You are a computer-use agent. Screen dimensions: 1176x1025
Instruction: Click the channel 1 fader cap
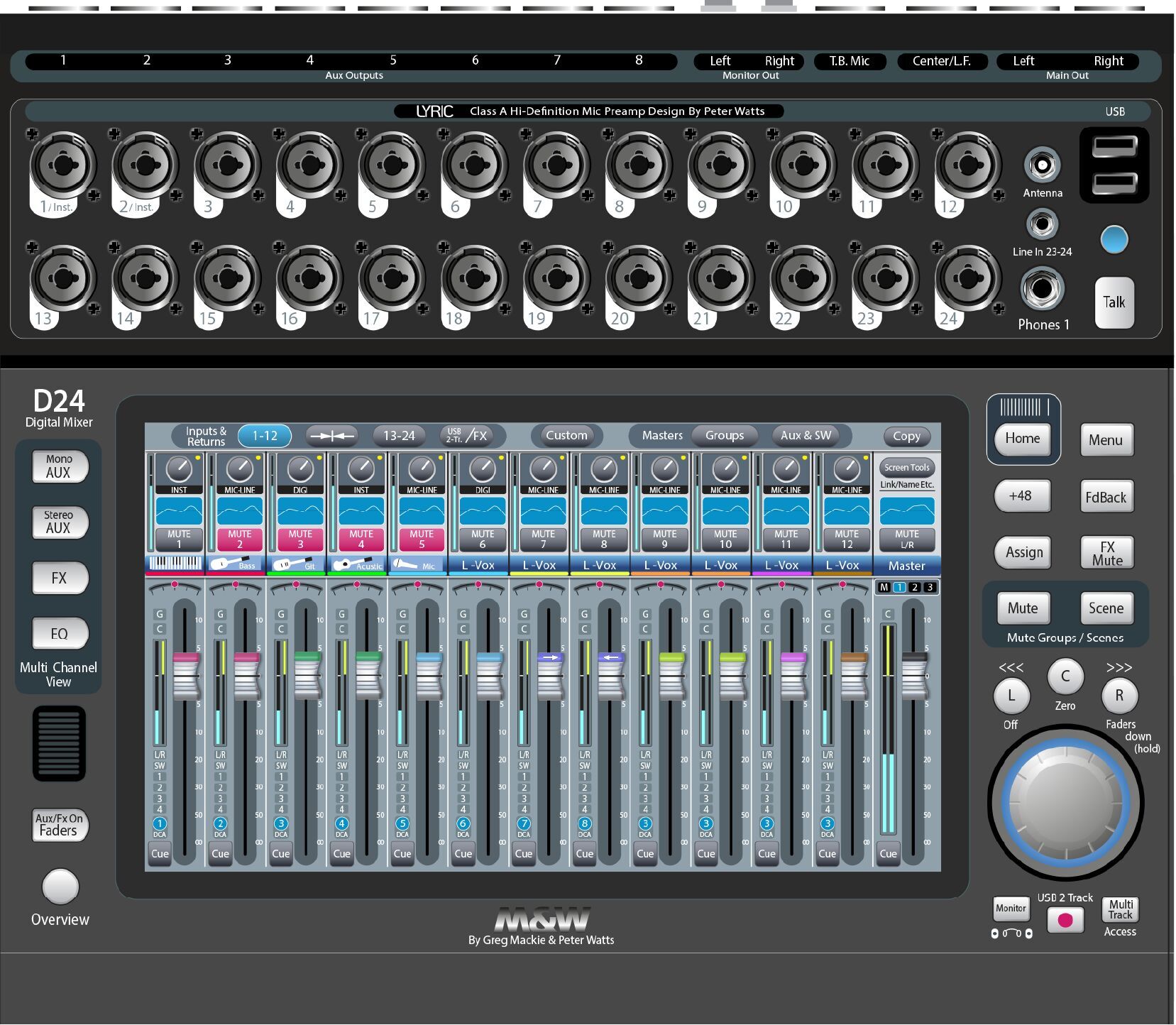(x=186, y=676)
